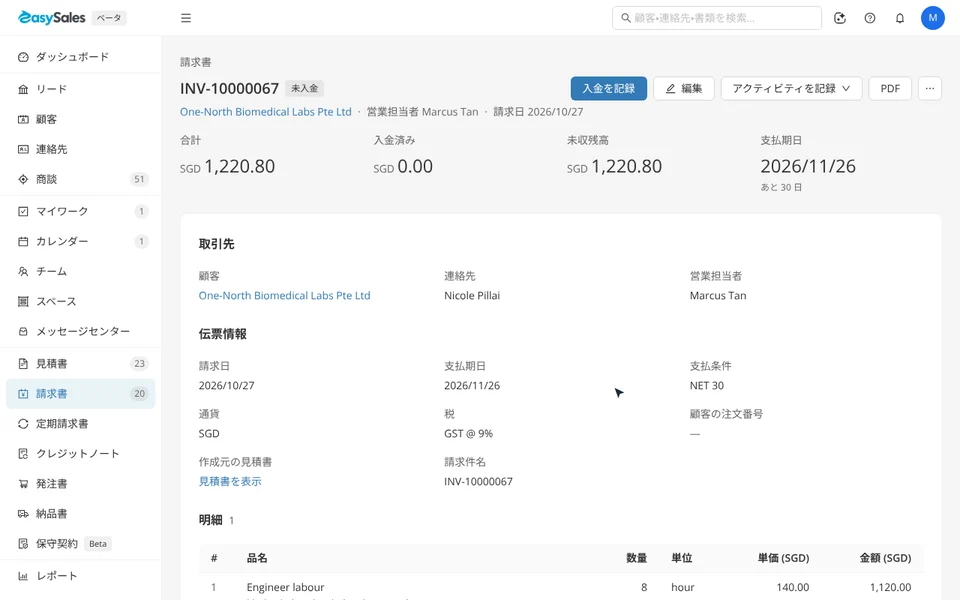Screen dimensions: 960x600
Task: Click the search field for 顧客・連絡先・書類
Action: coord(716,18)
